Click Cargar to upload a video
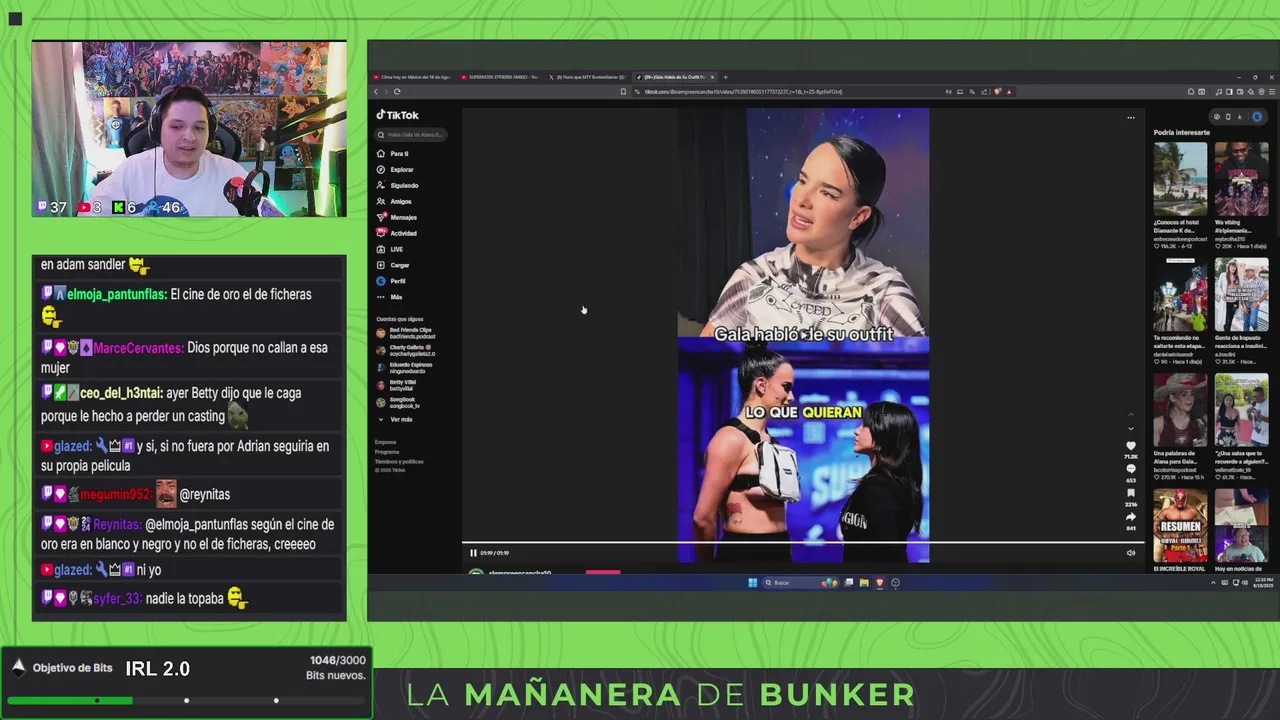The width and height of the screenshot is (1280, 720). 393,265
